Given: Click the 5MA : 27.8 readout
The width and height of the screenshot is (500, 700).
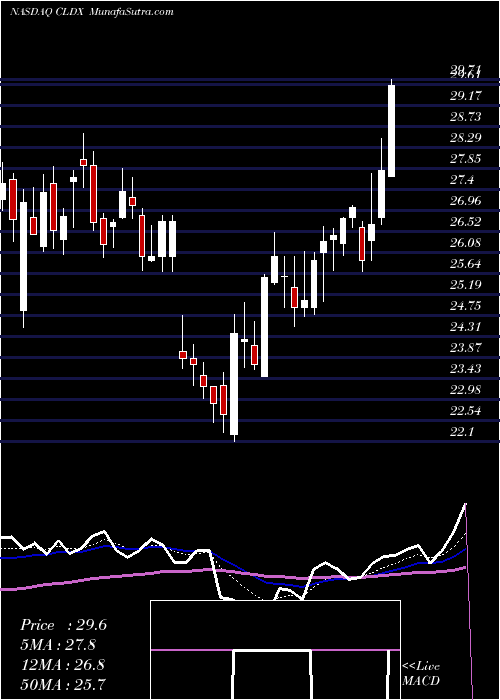Looking at the screenshot, I should [x=58, y=645].
